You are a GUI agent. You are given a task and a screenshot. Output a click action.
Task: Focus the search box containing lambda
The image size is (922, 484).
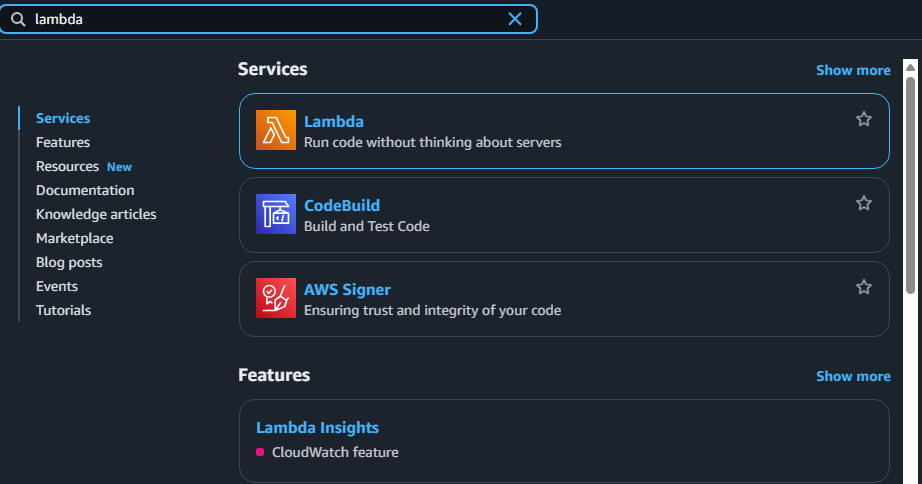point(268,19)
